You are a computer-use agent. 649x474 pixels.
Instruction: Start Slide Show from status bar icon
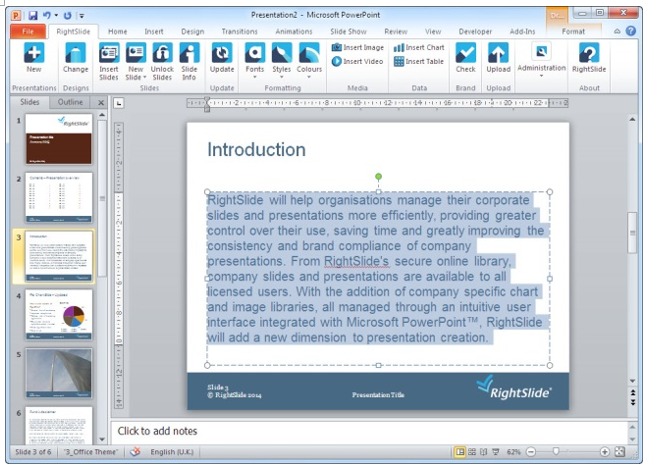(x=495, y=452)
